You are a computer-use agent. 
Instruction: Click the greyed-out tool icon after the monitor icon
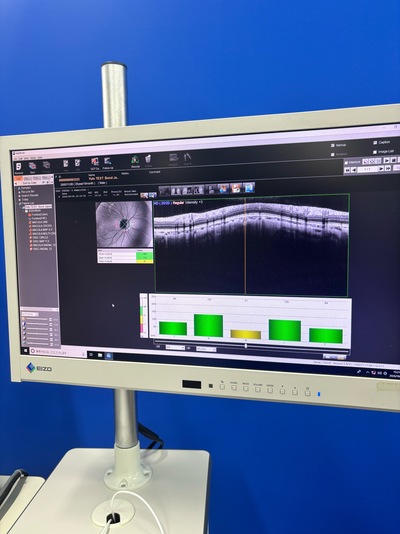188,157
